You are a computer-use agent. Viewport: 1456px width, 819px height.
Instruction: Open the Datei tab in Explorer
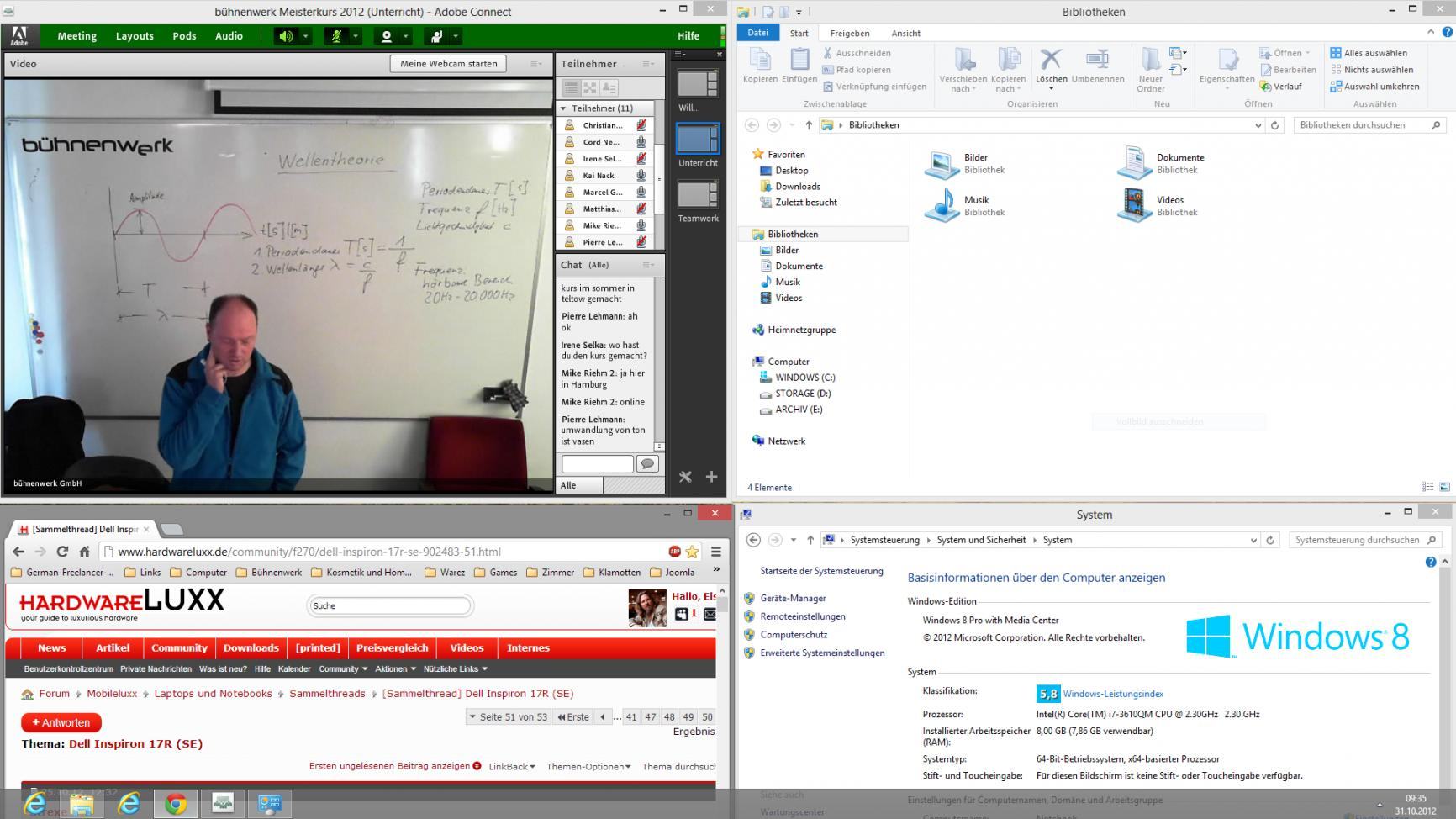pyautogui.click(x=757, y=33)
